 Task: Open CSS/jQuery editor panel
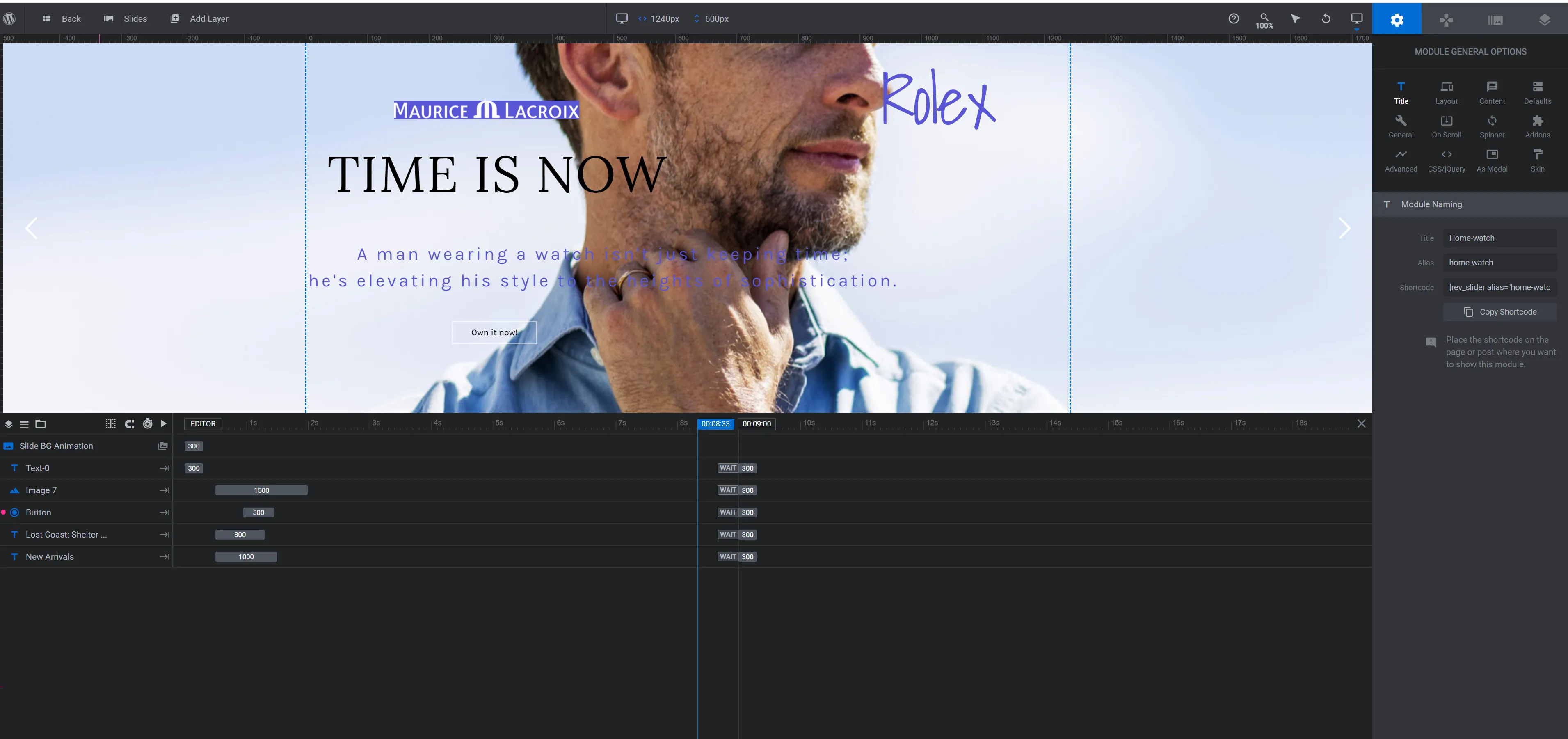pos(1447,160)
